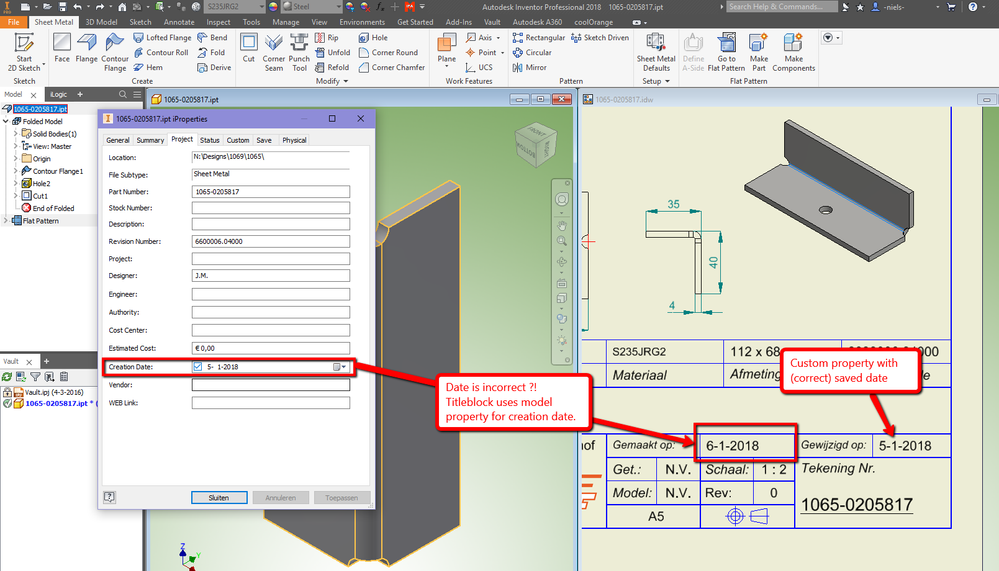The width and height of the screenshot is (999, 571).
Task: Select the Circular pattern tool
Action: [x=532, y=52]
